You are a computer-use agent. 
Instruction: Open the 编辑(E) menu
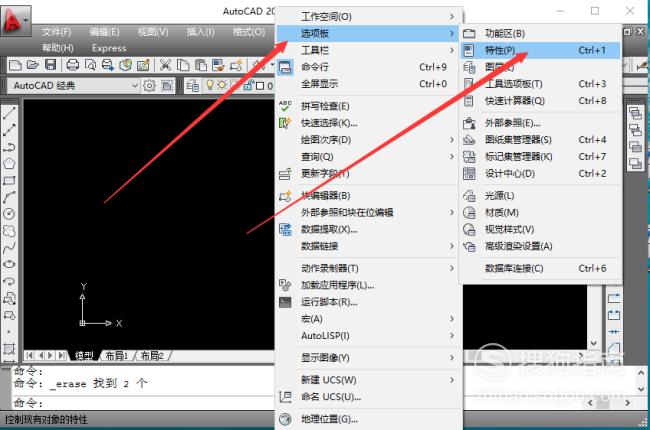(104, 32)
